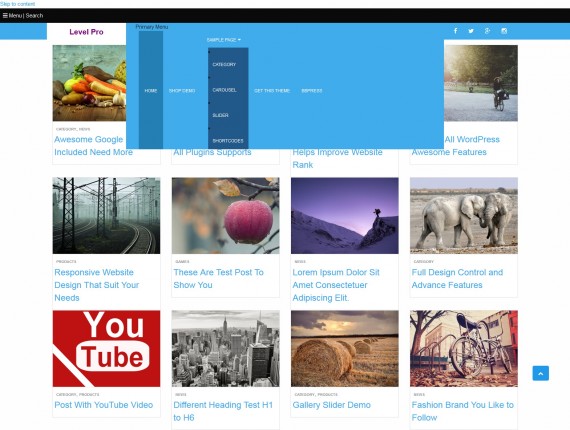Open 'Lorem Ipsum Dolor Sit Amet' post title

coord(336,285)
